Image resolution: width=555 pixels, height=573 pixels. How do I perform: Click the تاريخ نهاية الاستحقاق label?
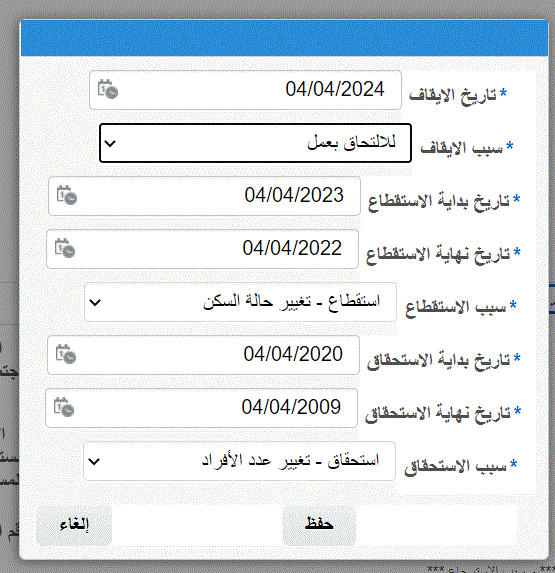pos(438,413)
